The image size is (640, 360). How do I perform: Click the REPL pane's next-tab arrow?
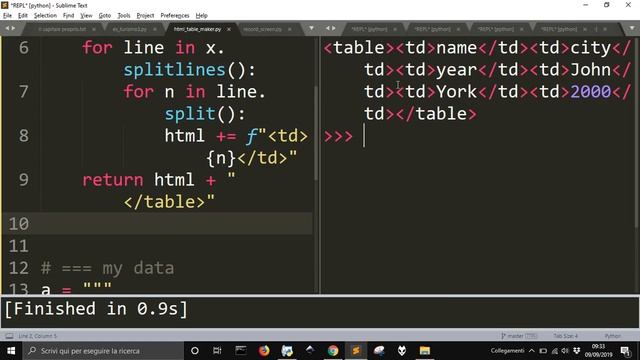[x=334, y=28]
